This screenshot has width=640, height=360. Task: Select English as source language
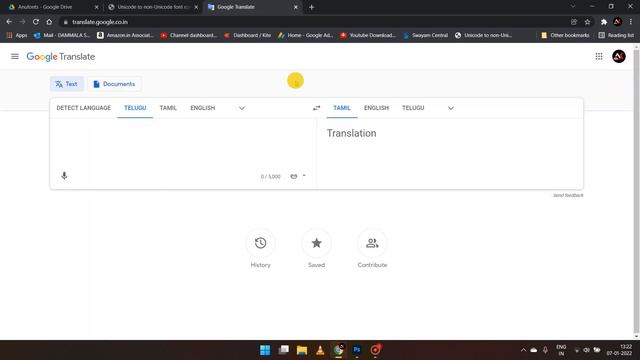pyautogui.click(x=202, y=108)
